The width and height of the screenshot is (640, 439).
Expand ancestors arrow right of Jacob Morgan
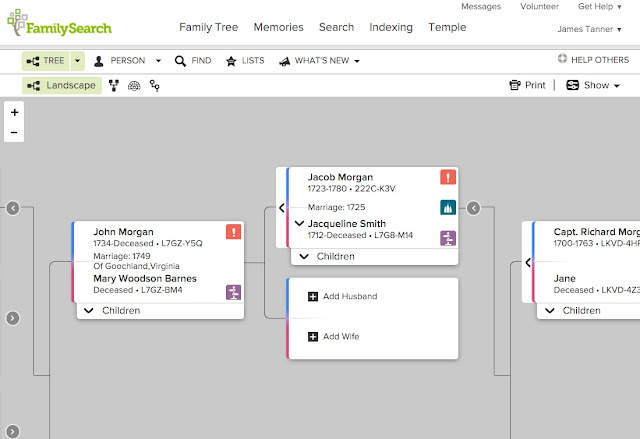coord(474,208)
